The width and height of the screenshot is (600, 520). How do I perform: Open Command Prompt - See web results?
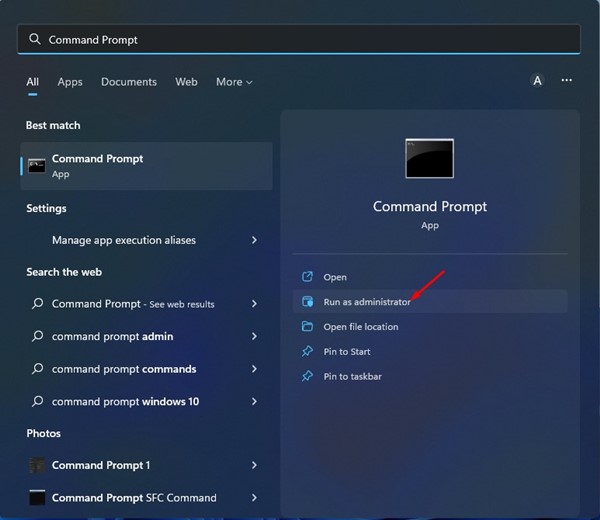pos(133,304)
